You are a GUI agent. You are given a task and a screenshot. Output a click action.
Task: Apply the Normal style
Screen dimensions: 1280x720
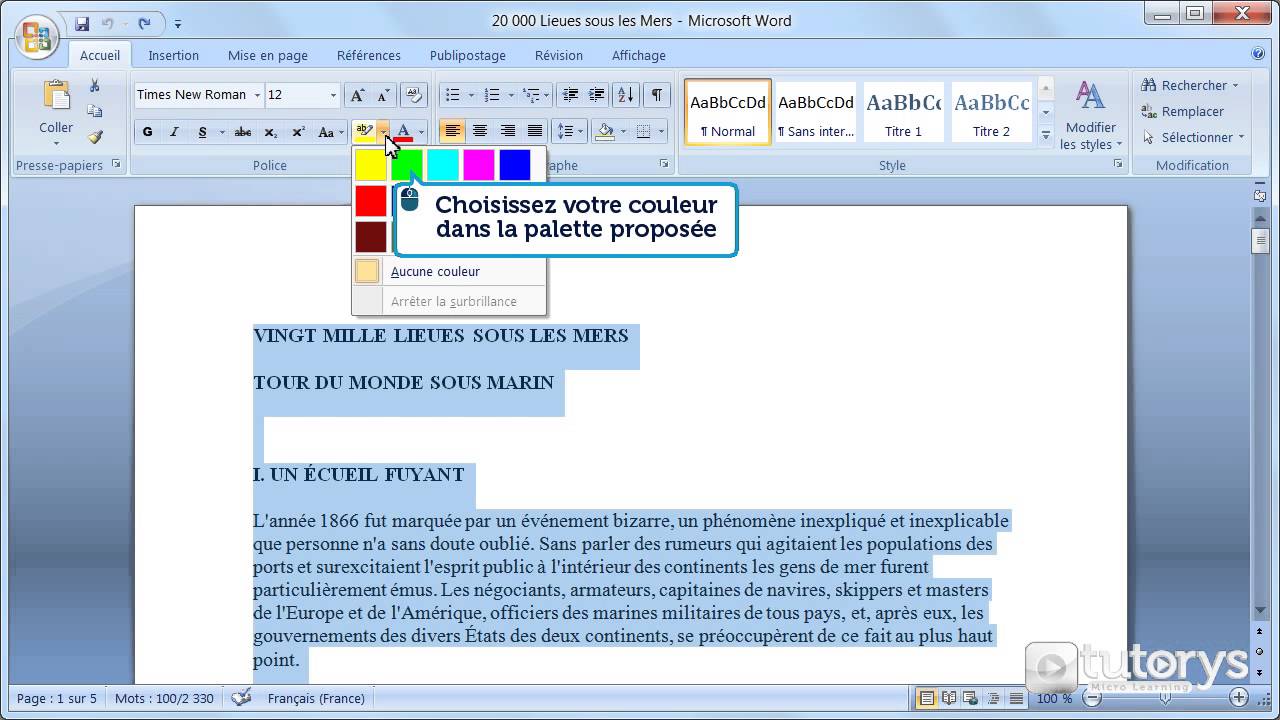(x=728, y=113)
